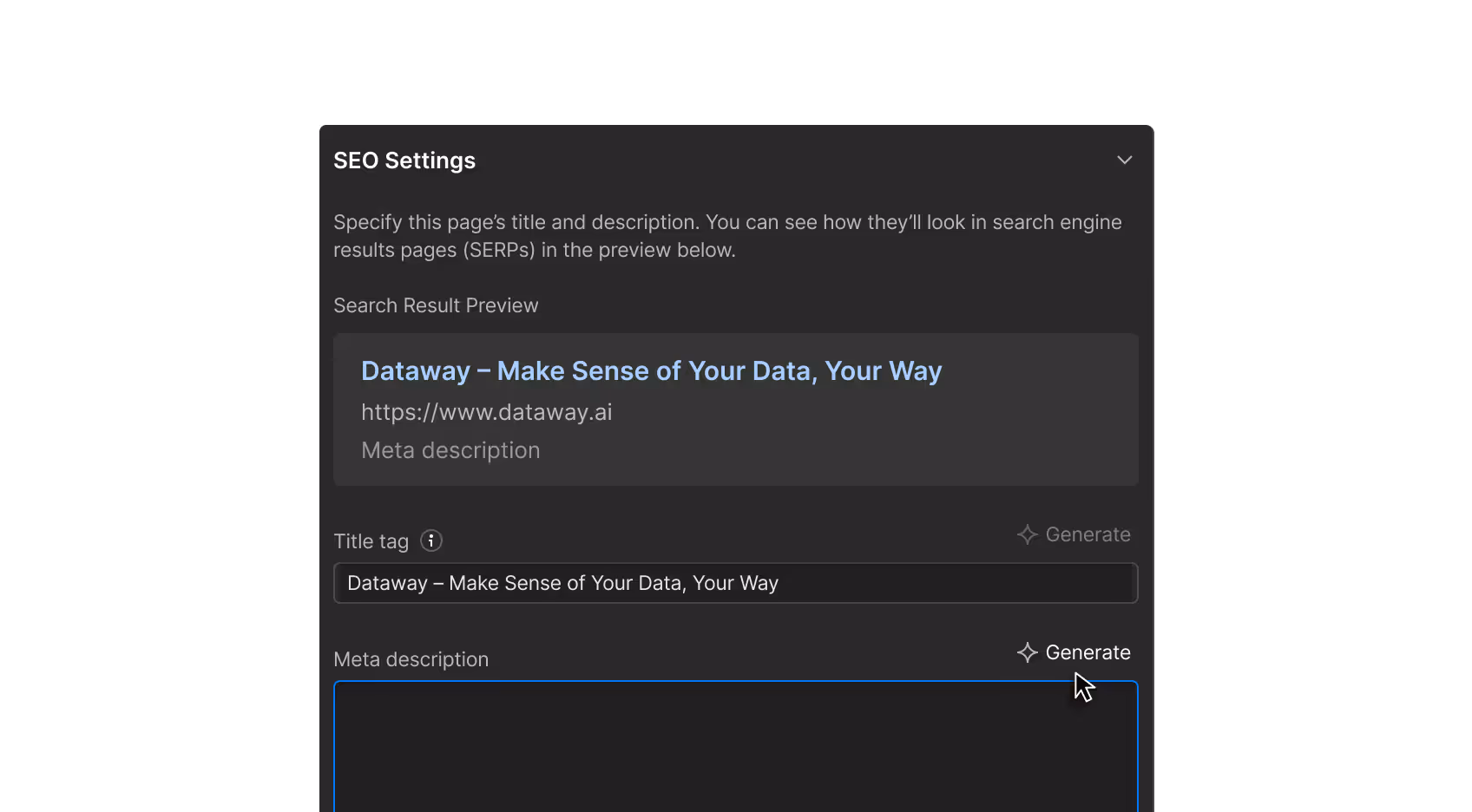This screenshot has width=1472, height=812.
Task: Click the Meta description placeholder in the preview
Action: 450,450
